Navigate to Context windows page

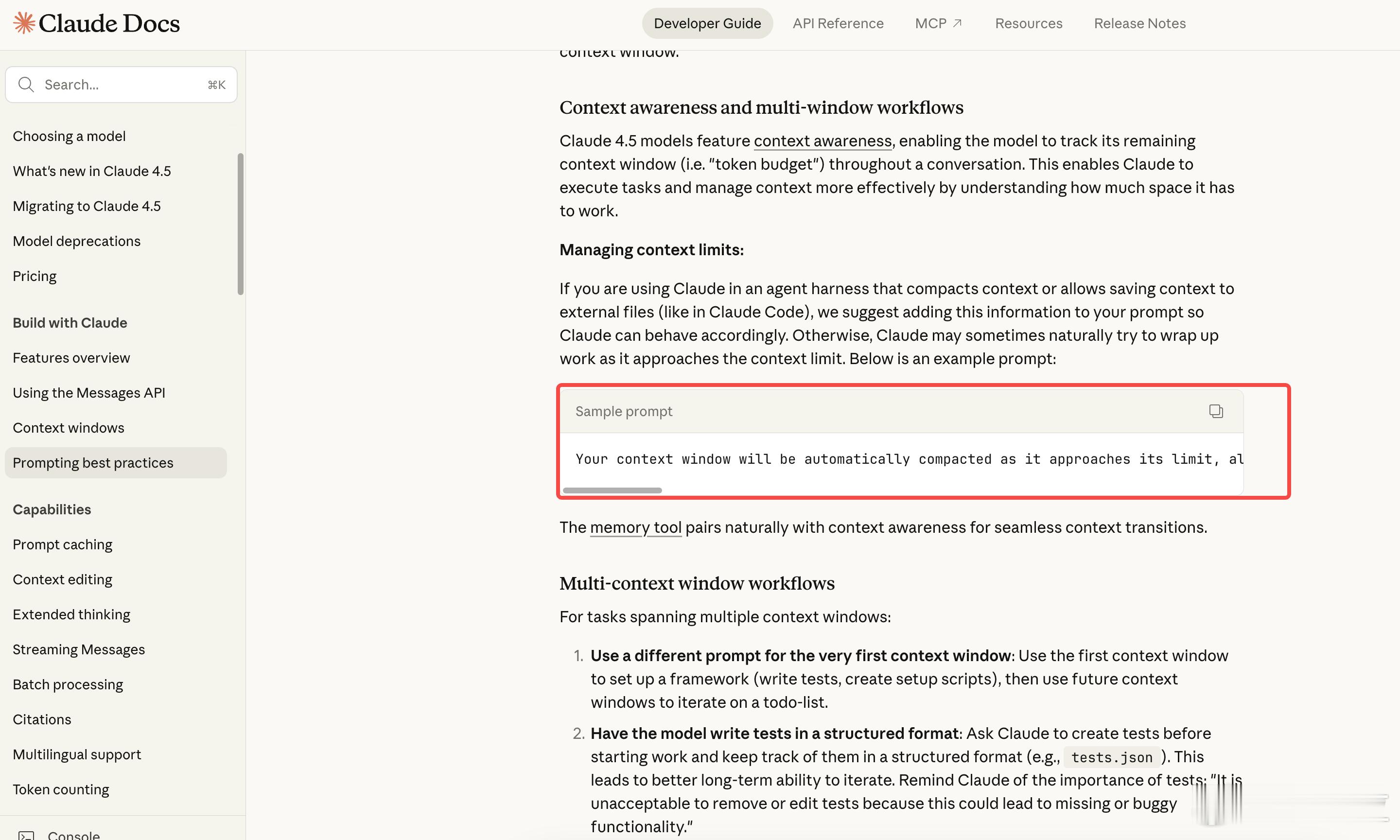tap(69, 428)
